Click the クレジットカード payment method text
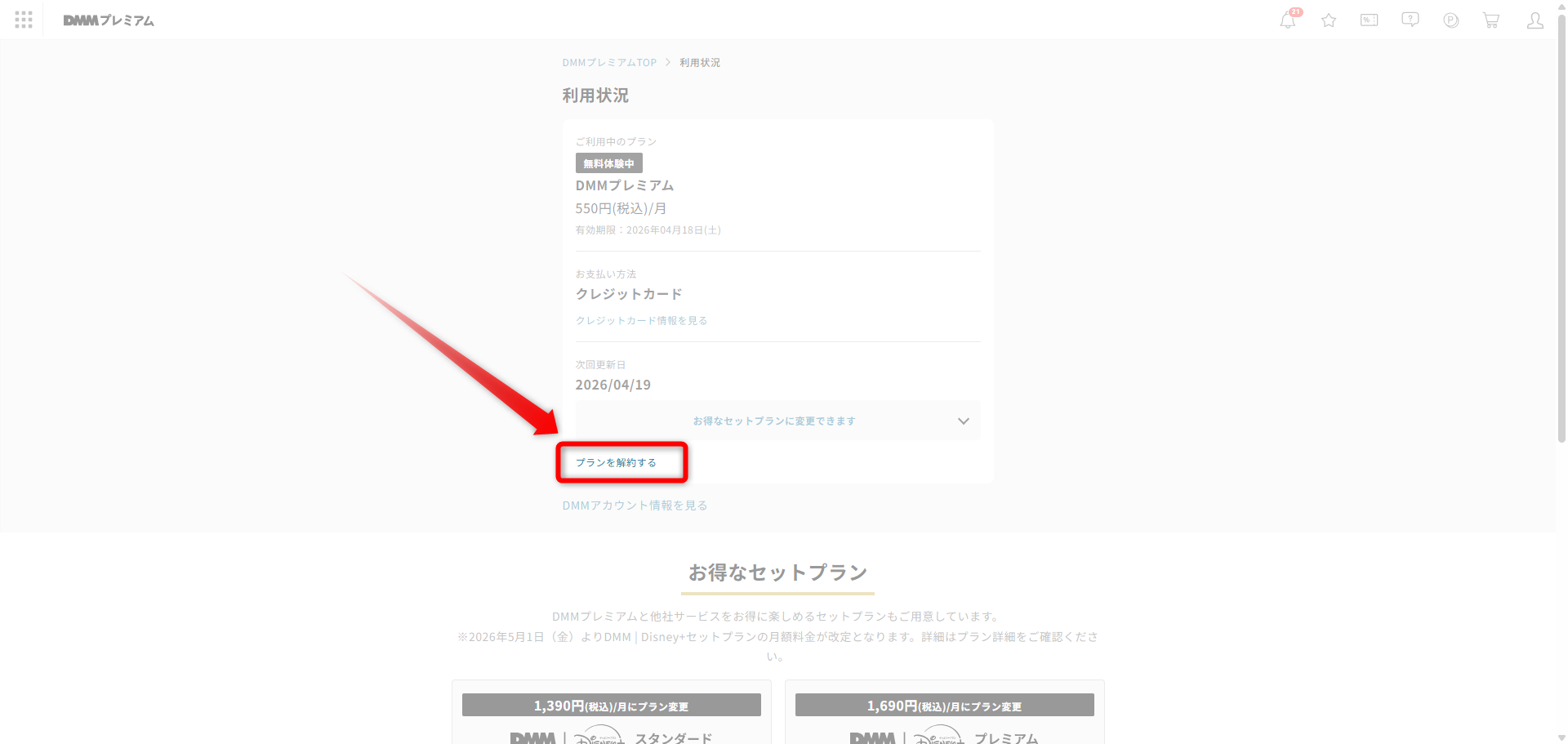Screen dimensions: 1568x744 tap(629, 294)
